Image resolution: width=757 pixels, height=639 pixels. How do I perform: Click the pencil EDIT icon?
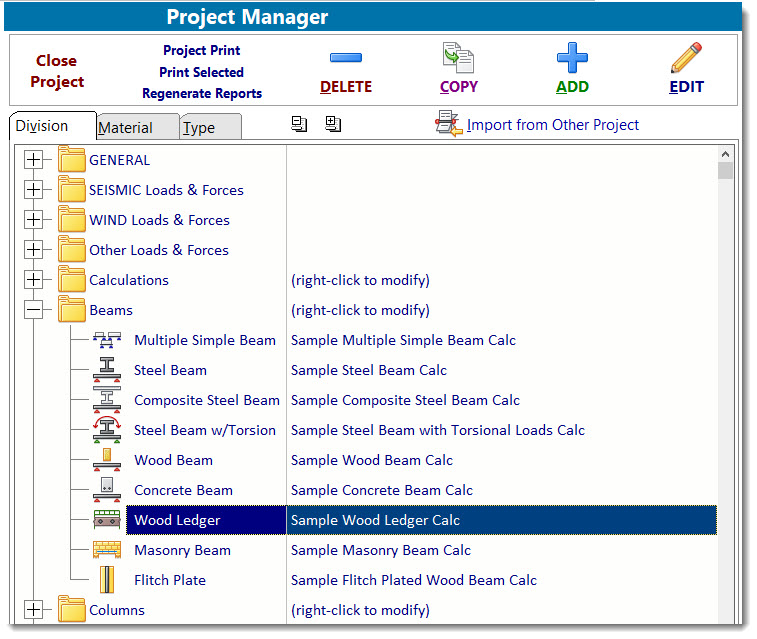click(686, 58)
